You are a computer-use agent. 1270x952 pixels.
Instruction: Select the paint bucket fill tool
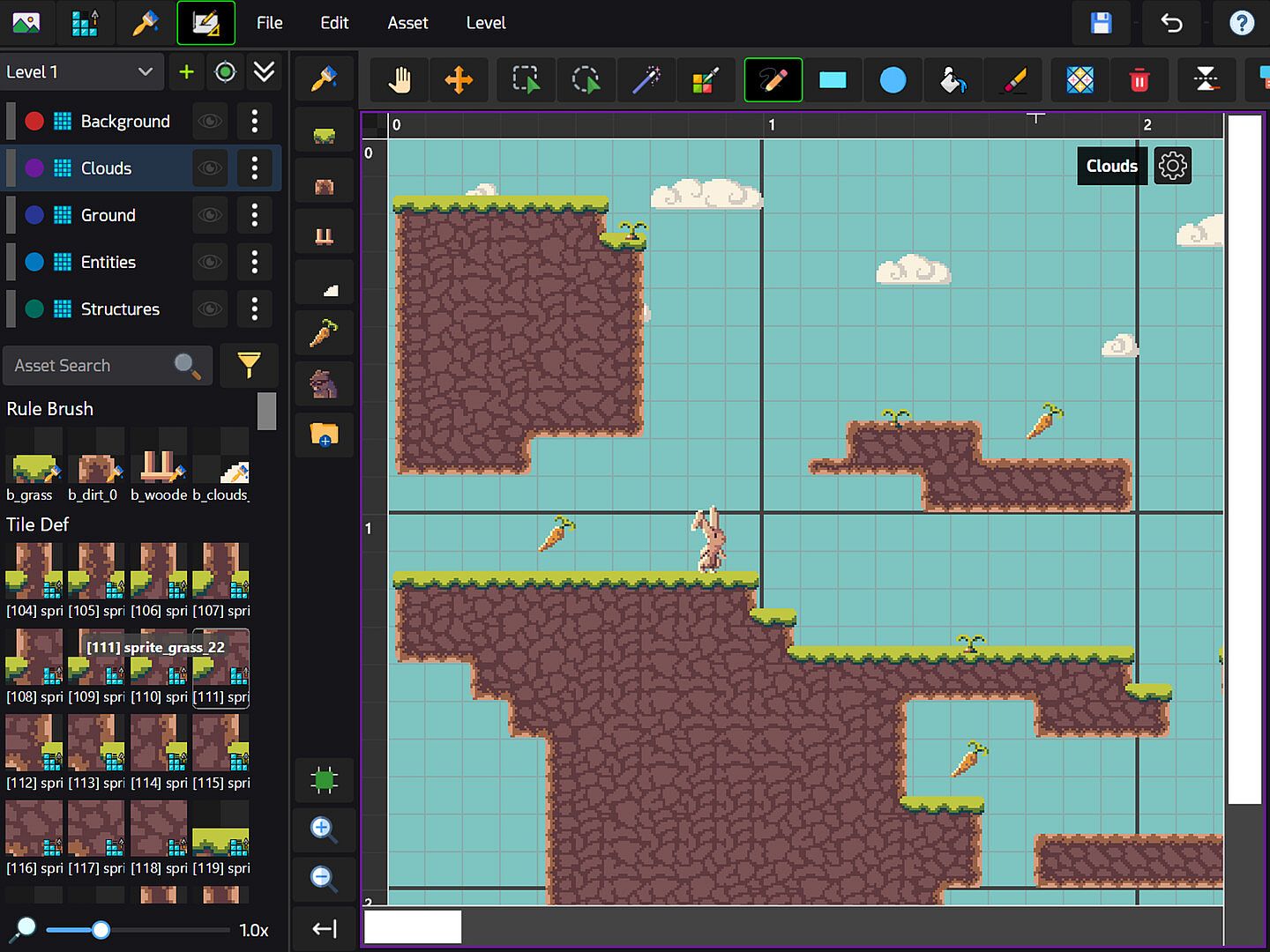(x=952, y=80)
